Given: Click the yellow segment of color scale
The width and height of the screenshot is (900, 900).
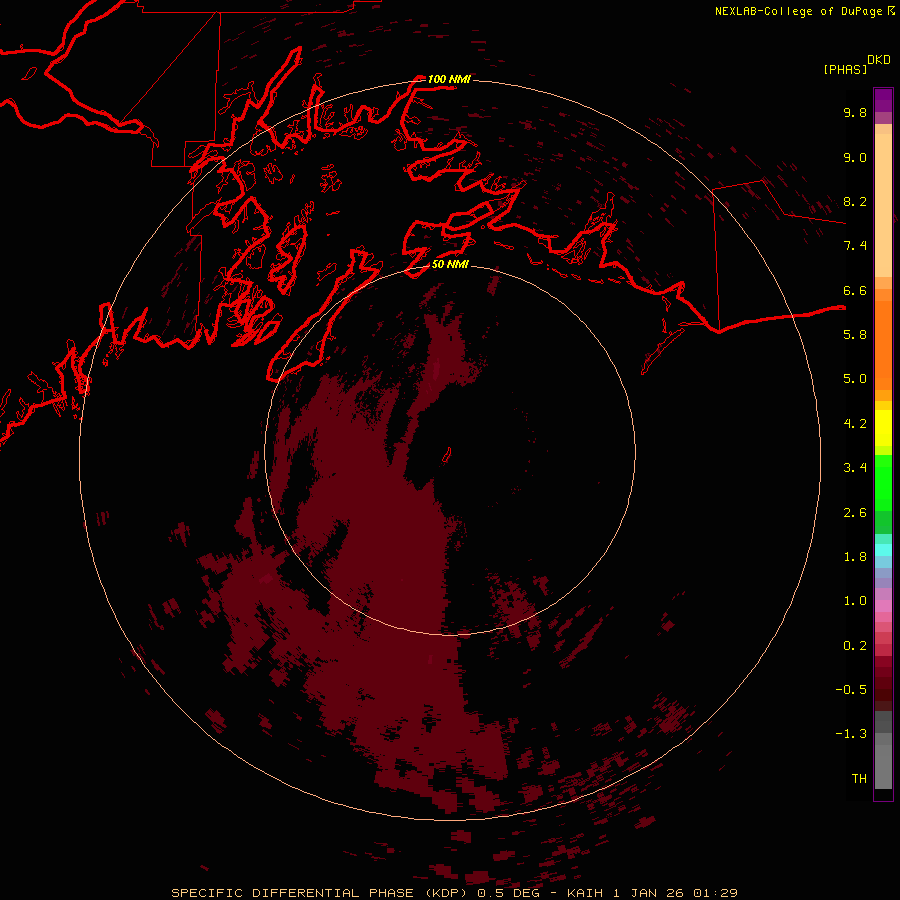Looking at the screenshot, I should pyautogui.click(x=883, y=428).
